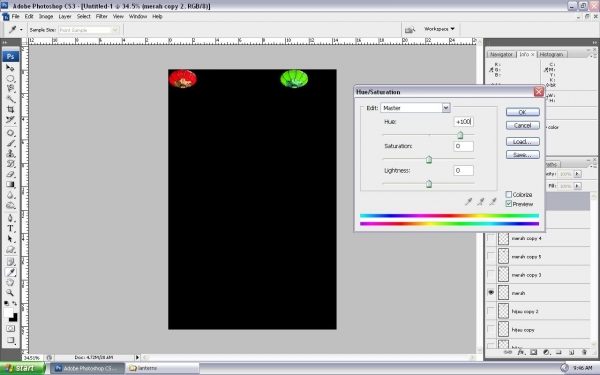Select the Healing Brush tool
600x375 pixels.
10,133
